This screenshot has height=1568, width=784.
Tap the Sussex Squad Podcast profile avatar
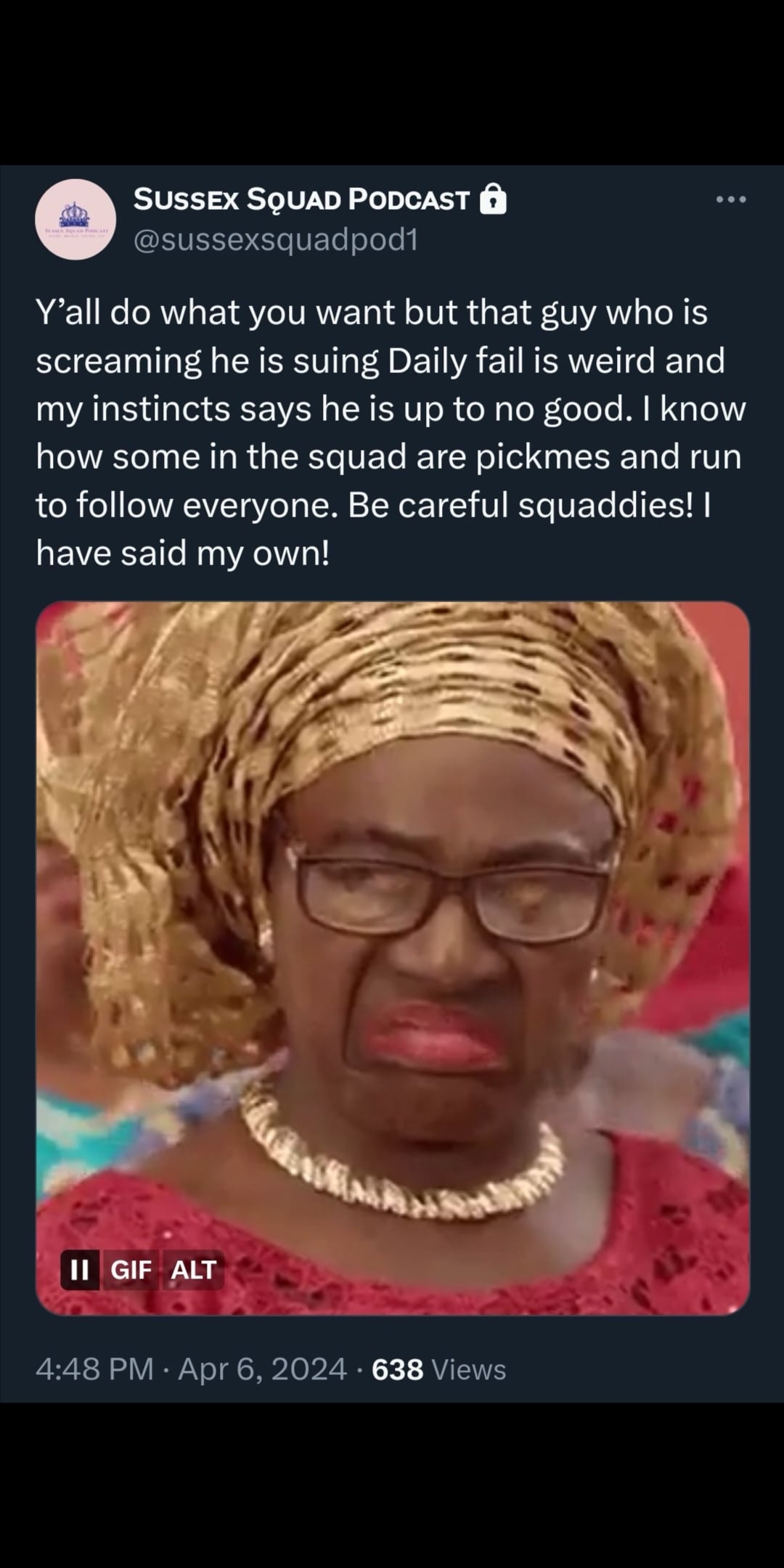(x=75, y=220)
